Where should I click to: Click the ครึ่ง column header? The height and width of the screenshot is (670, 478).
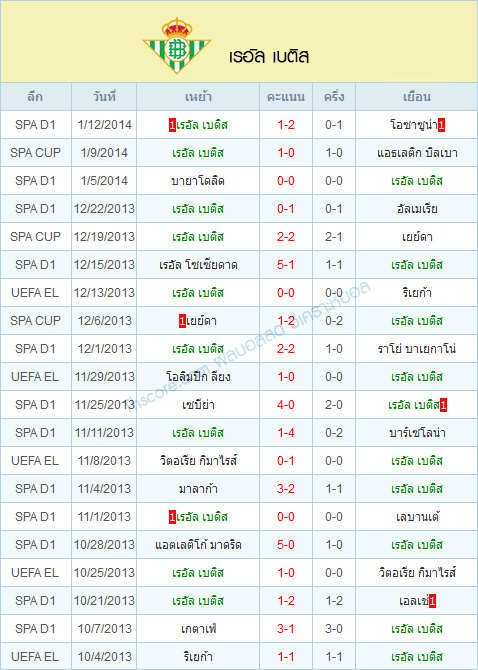click(x=334, y=97)
